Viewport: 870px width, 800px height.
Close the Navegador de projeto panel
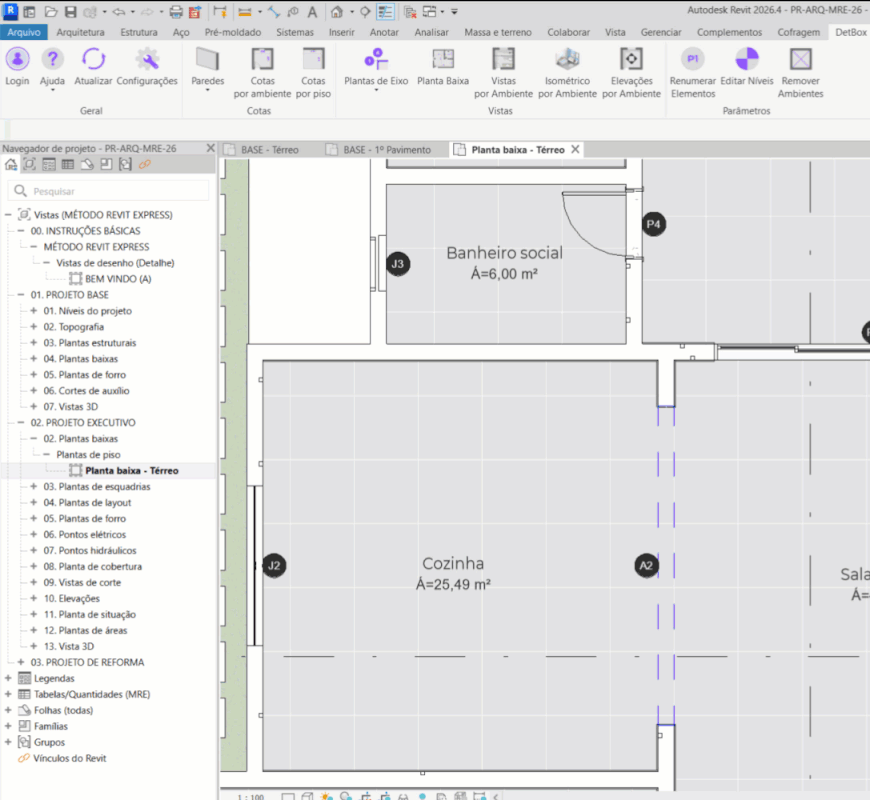(210, 148)
